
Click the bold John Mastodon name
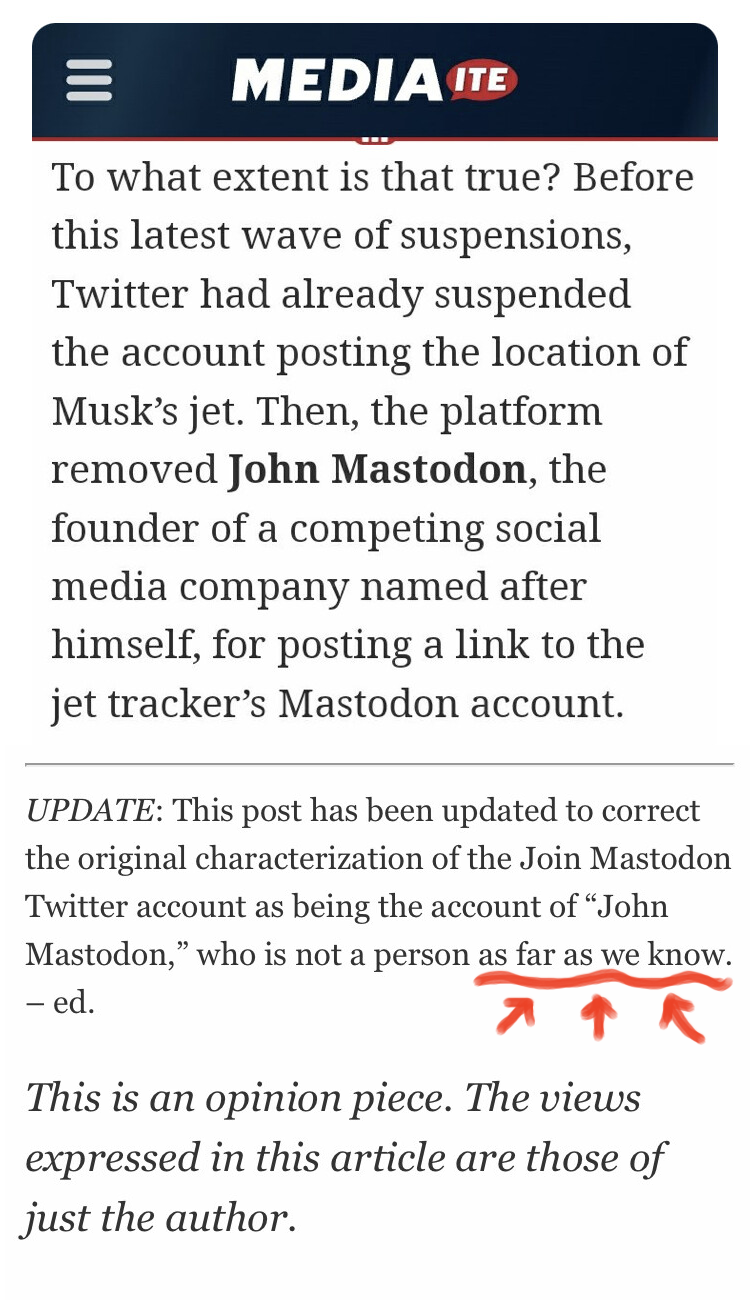377,469
